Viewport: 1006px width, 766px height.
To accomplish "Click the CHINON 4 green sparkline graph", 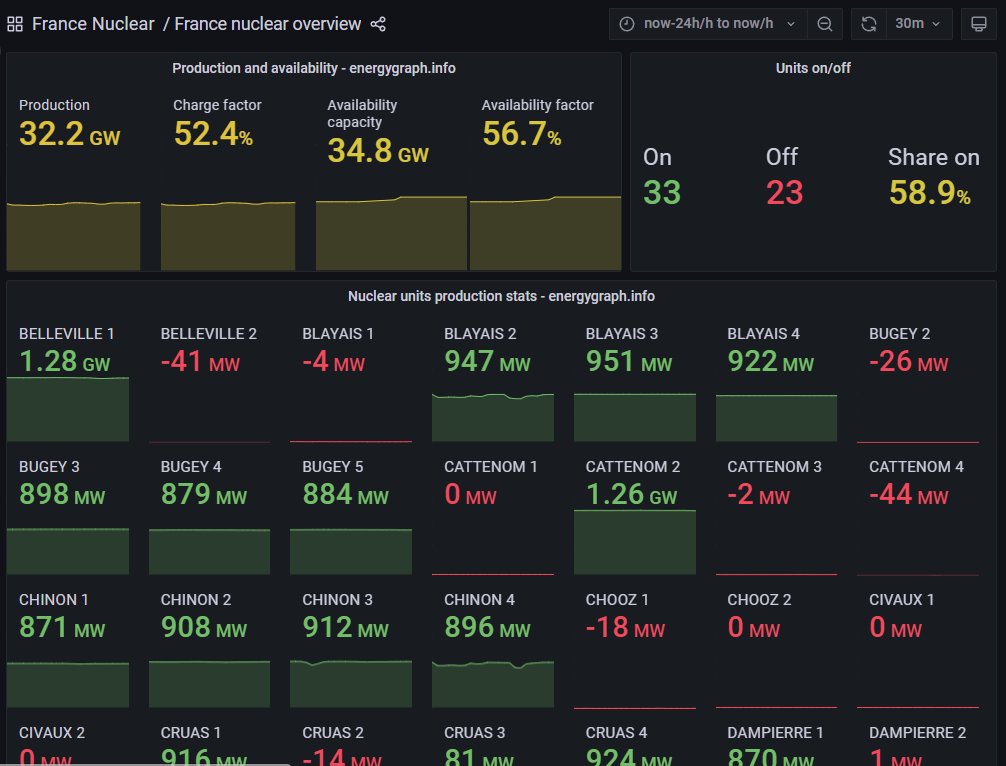I will 493,684.
